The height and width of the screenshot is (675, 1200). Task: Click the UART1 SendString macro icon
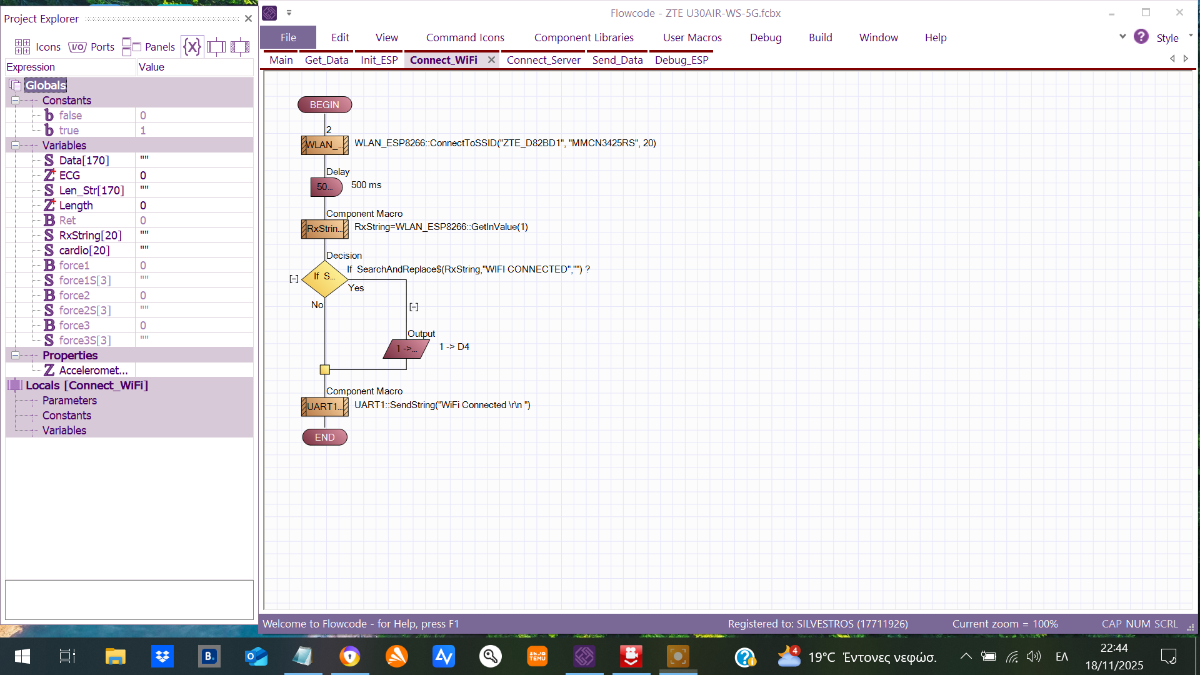(324, 405)
